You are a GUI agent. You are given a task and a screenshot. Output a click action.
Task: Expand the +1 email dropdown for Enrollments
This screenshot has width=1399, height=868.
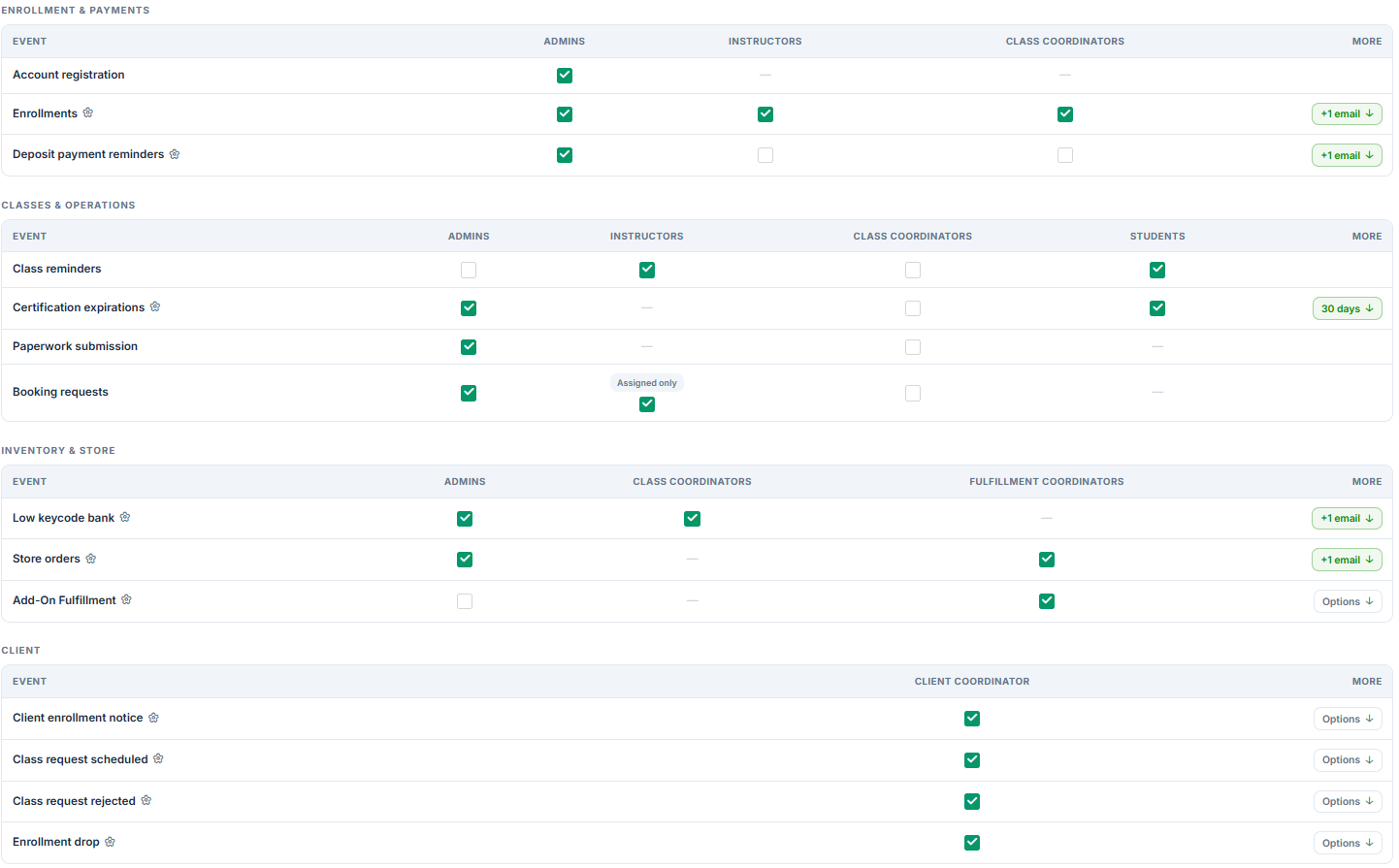(x=1347, y=114)
